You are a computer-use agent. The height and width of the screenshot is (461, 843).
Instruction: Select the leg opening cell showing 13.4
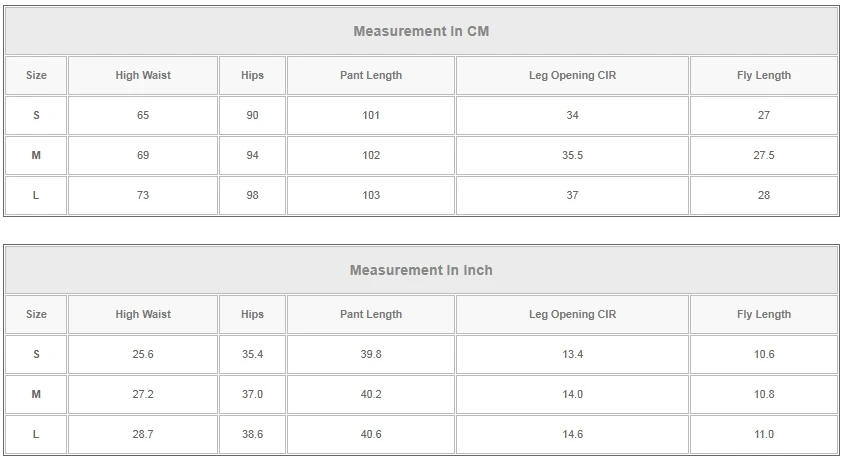[572, 355]
